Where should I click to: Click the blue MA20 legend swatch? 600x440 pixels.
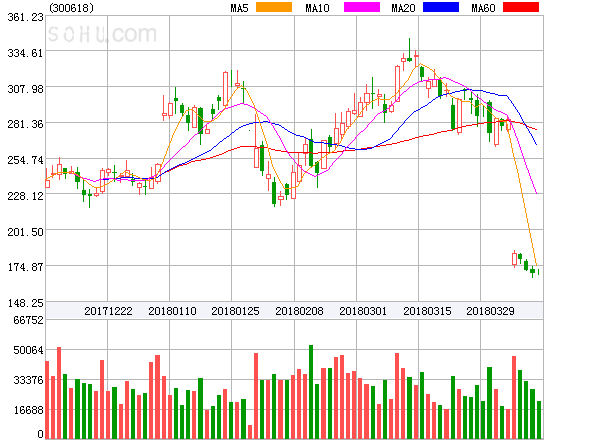click(441, 7)
